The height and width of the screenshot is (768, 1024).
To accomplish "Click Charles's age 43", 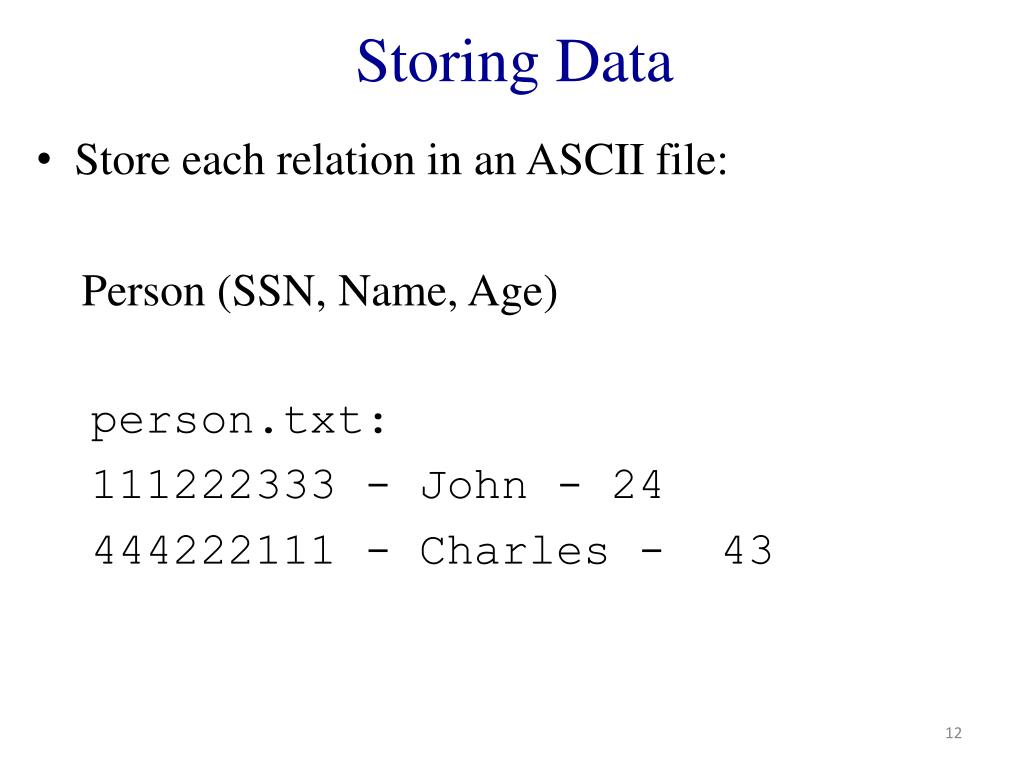I will pos(748,551).
